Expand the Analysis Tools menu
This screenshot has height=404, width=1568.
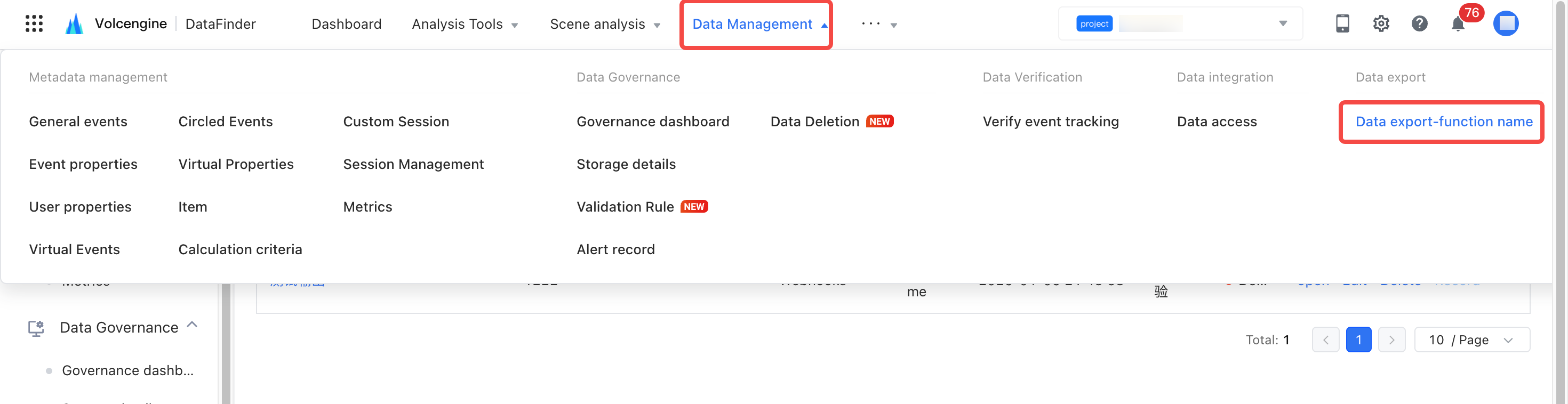pos(465,25)
